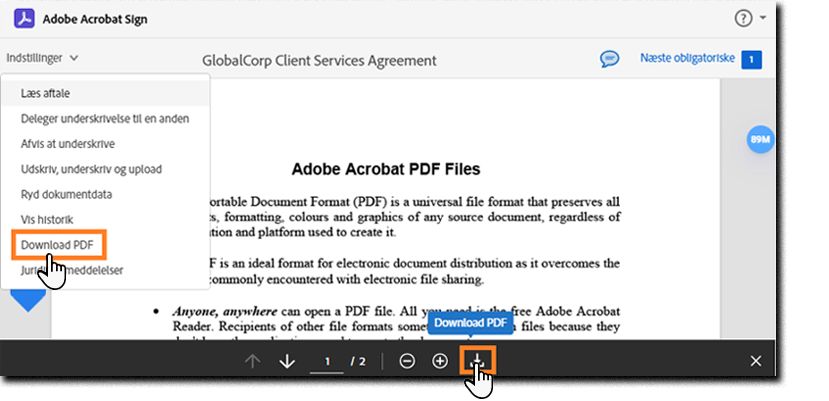Choose Download PDF in options menu
The image size is (829, 401).
pos(59,245)
